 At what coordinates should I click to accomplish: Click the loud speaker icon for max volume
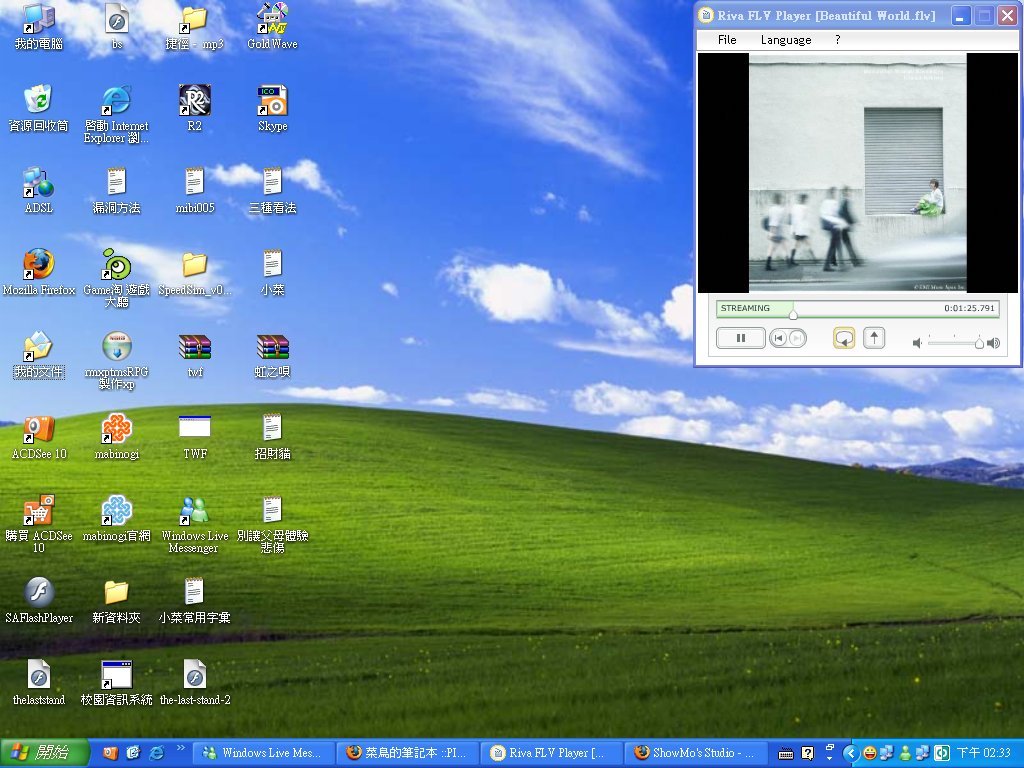click(993, 343)
